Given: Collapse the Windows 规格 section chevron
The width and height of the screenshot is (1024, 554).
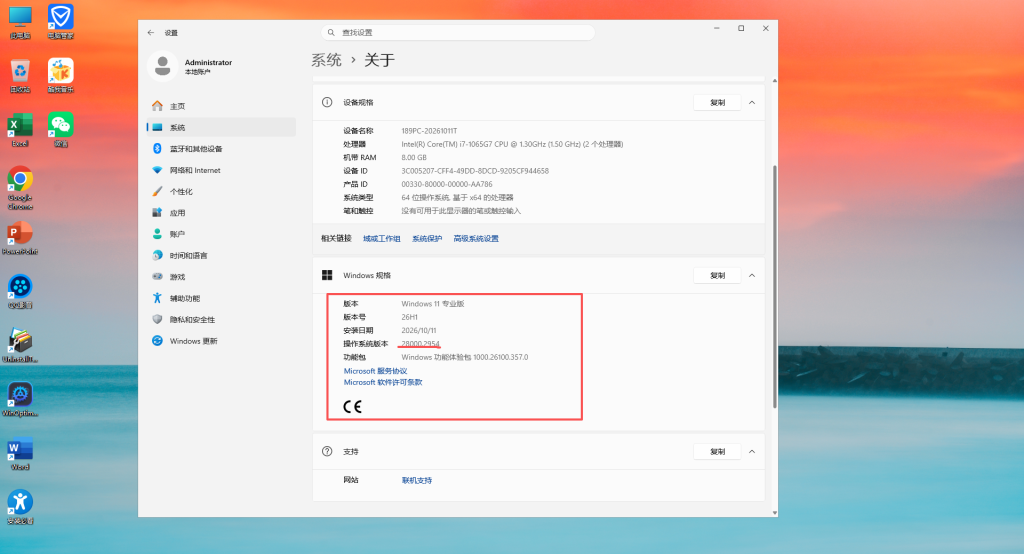Looking at the screenshot, I should pos(752,276).
